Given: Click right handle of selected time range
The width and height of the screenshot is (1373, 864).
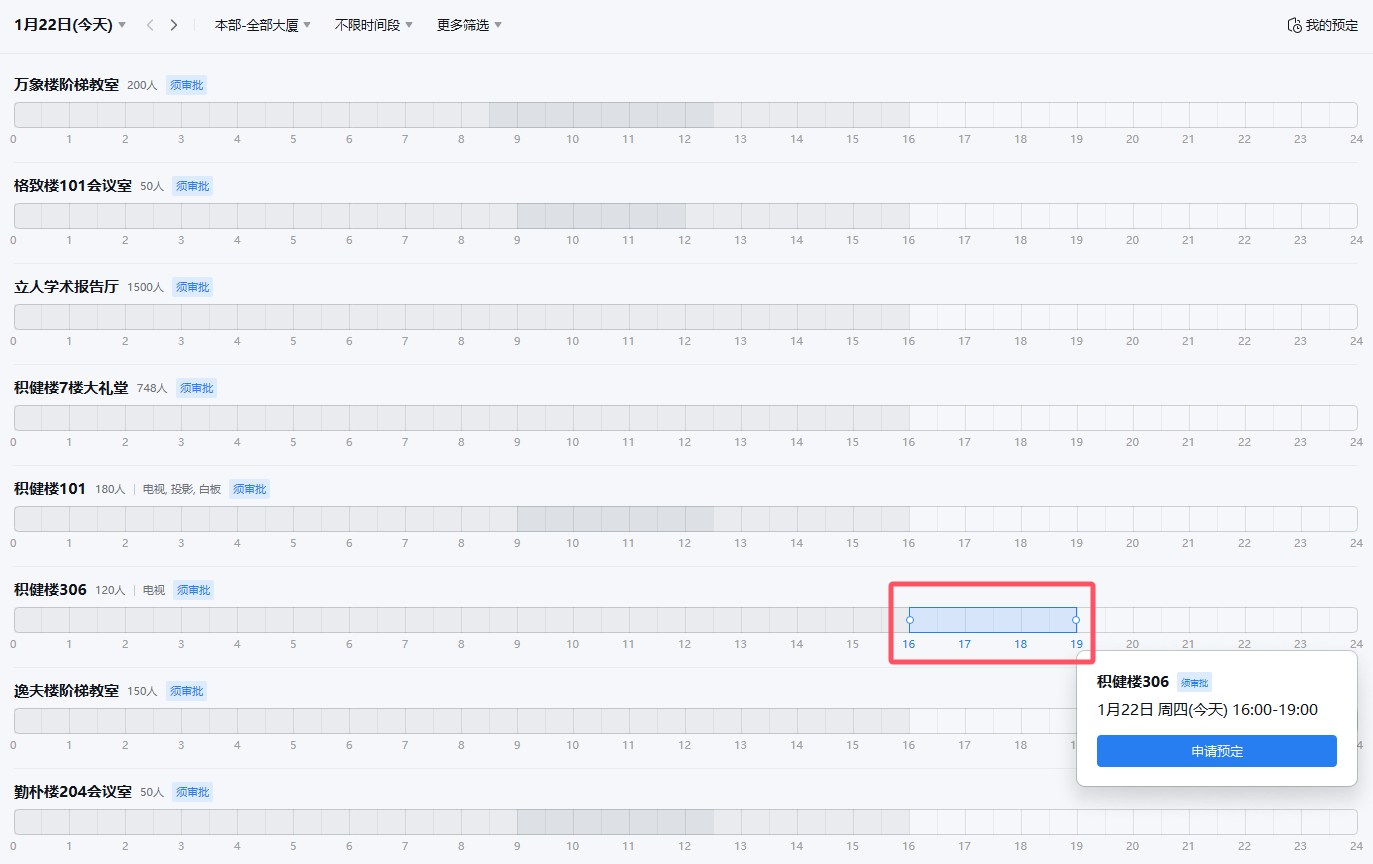Looking at the screenshot, I should tap(1076, 620).
